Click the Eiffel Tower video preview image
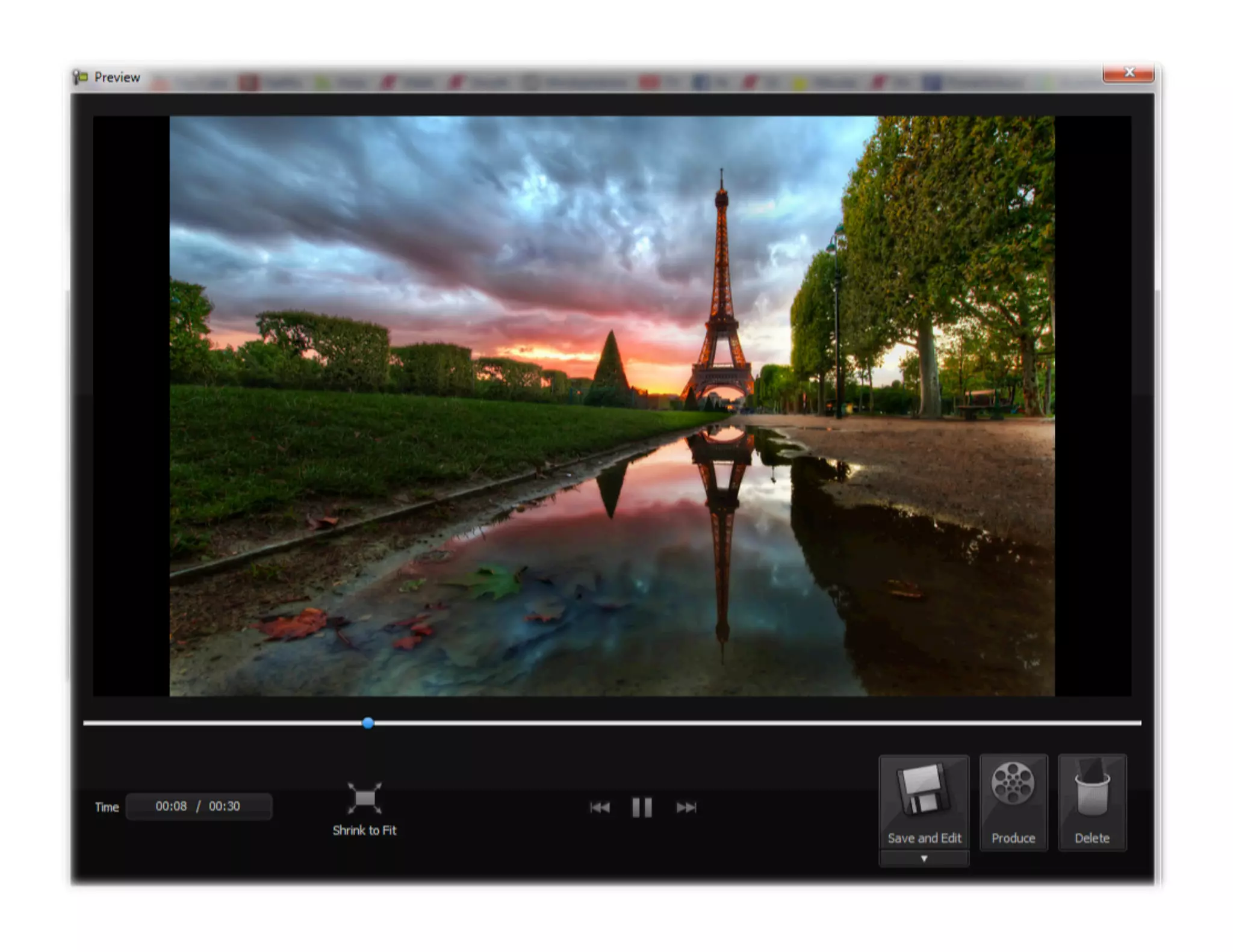This screenshot has height=952, width=1233. tap(612, 406)
